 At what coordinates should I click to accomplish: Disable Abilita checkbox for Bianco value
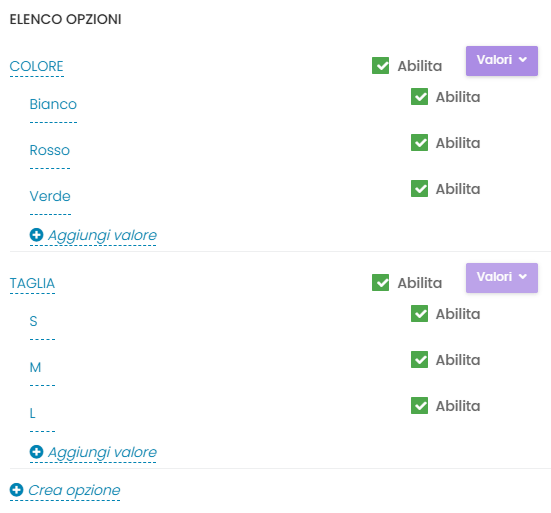[420, 97]
